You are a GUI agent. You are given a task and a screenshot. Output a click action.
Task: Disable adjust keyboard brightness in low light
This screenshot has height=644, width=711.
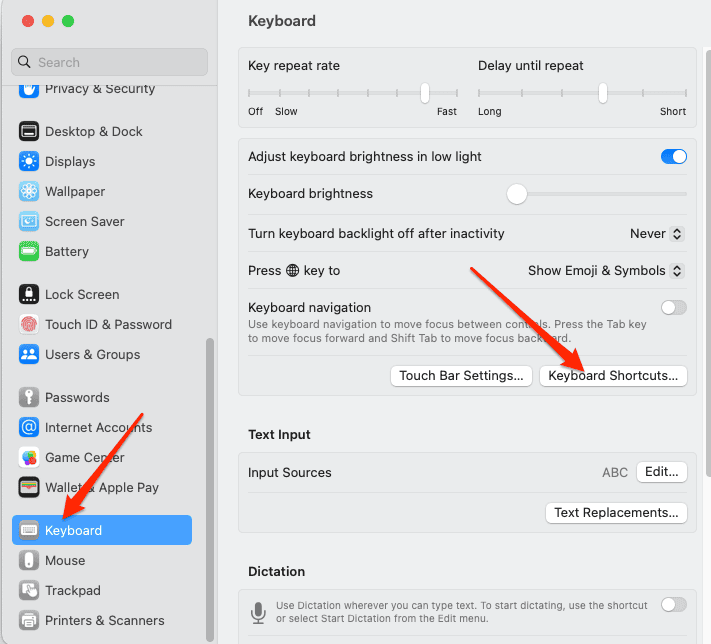[x=673, y=157]
